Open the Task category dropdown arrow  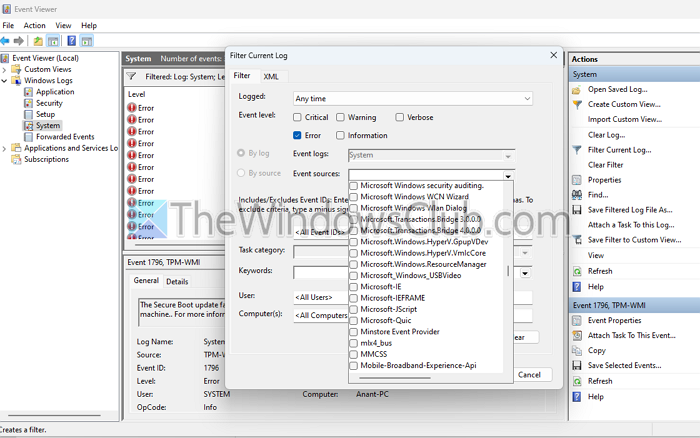pos(525,253)
